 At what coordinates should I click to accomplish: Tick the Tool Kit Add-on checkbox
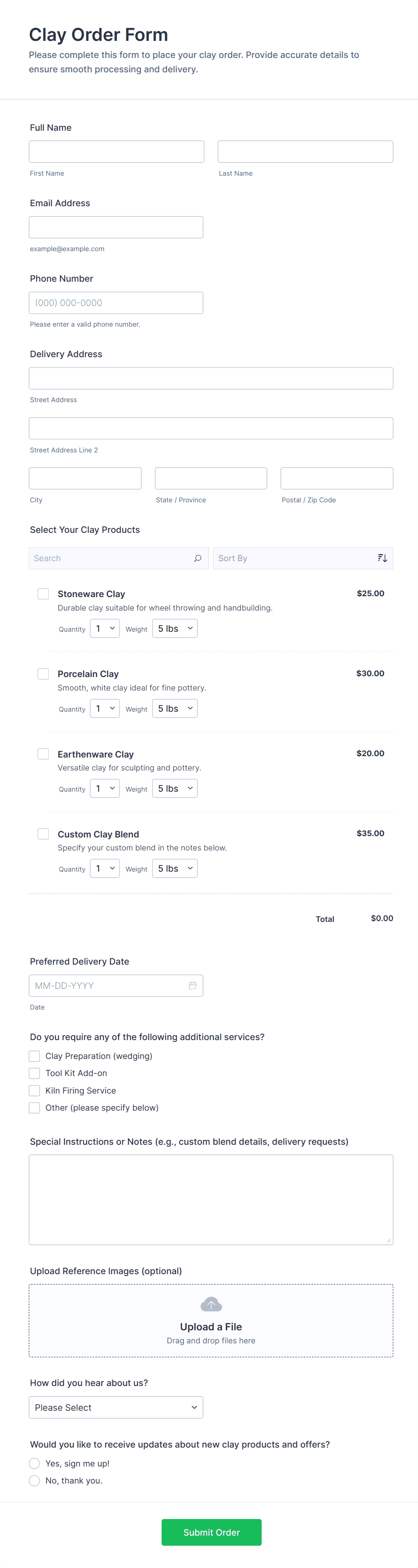click(x=35, y=1073)
